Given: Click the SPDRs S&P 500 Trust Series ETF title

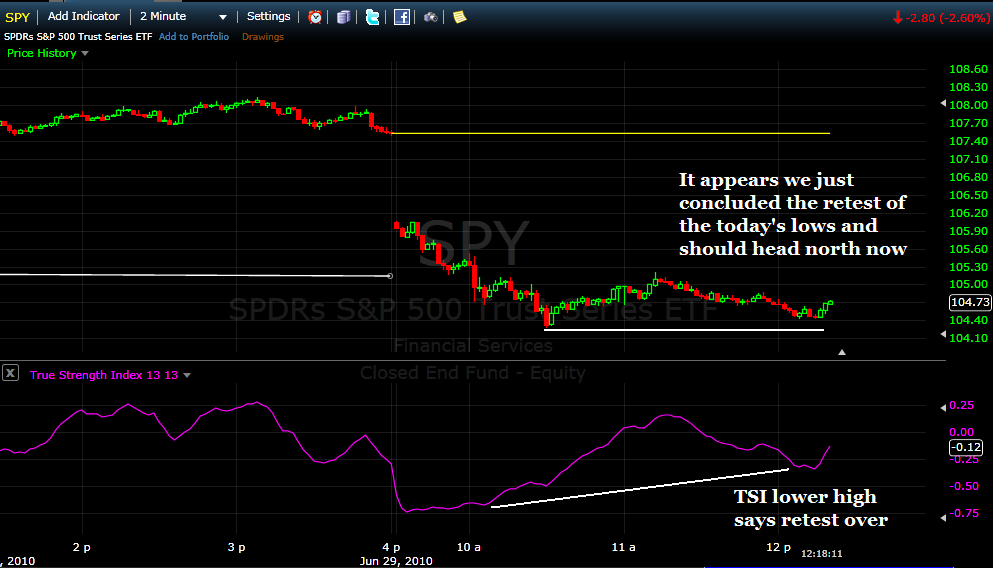Looking at the screenshot, I should (79, 37).
